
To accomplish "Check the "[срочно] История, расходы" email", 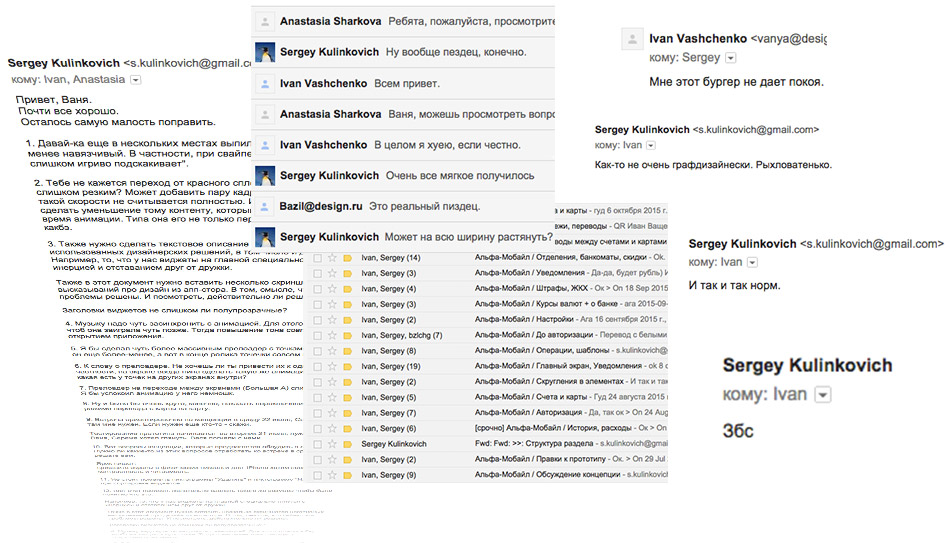I will click(317, 428).
